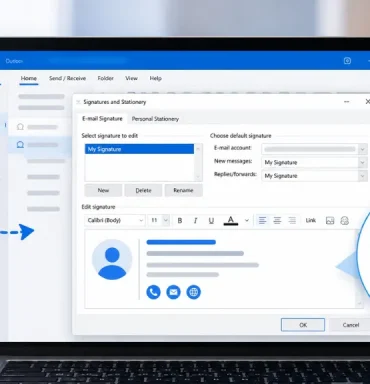Click the email envelope icon in signature
Viewport: 370px width, 384px height.
pos(173,292)
